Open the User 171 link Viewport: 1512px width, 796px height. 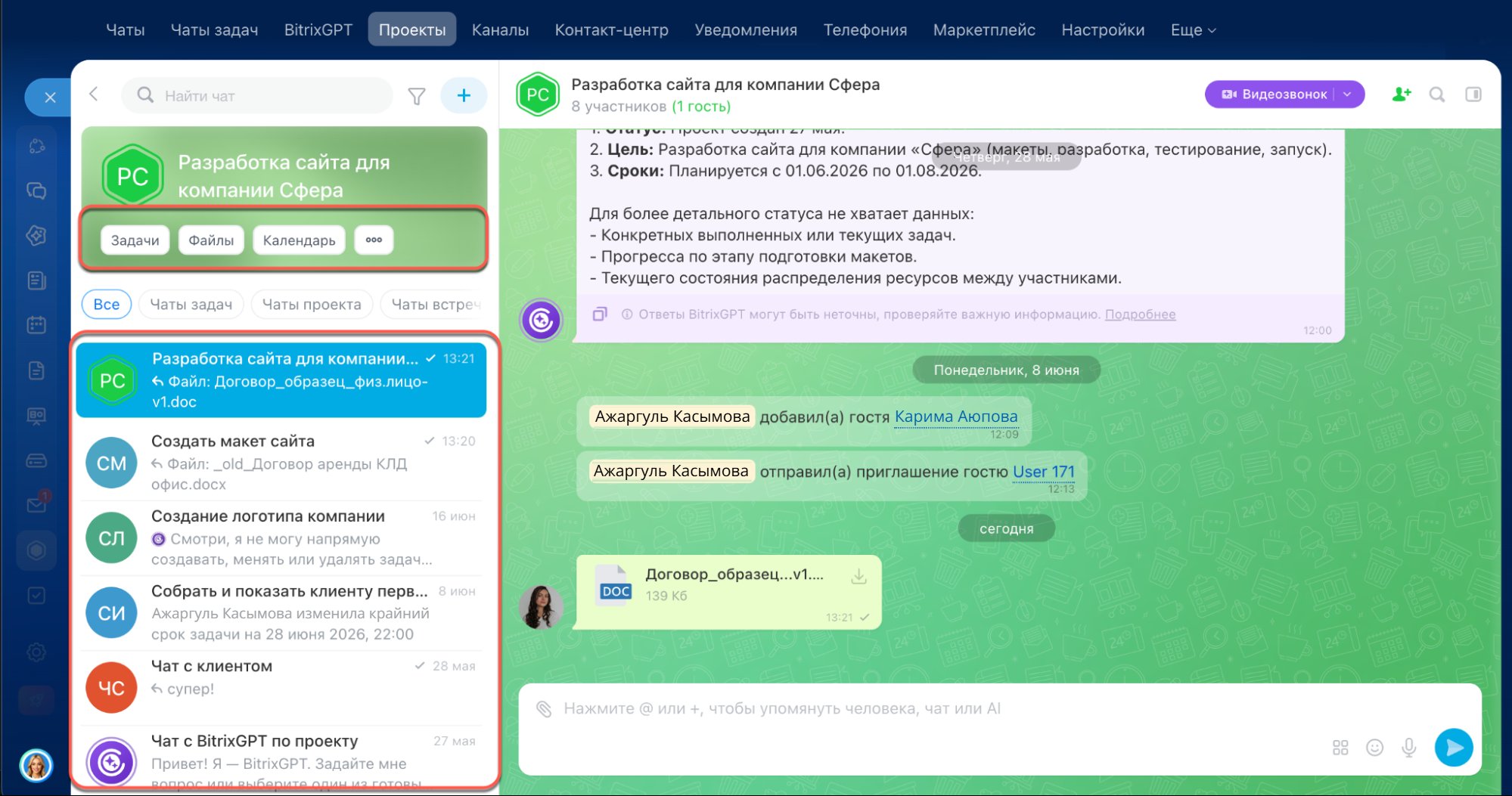click(1044, 472)
